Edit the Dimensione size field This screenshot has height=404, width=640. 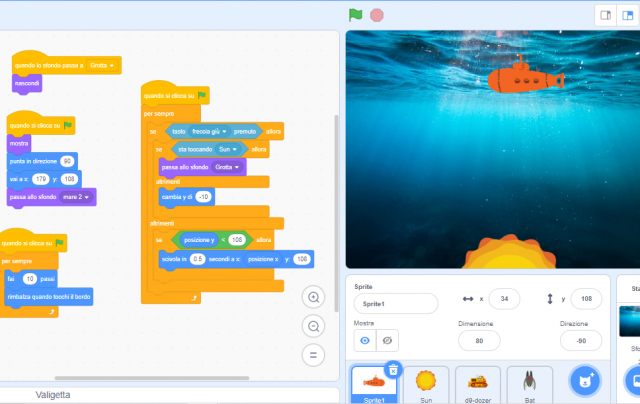tap(479, 341)
